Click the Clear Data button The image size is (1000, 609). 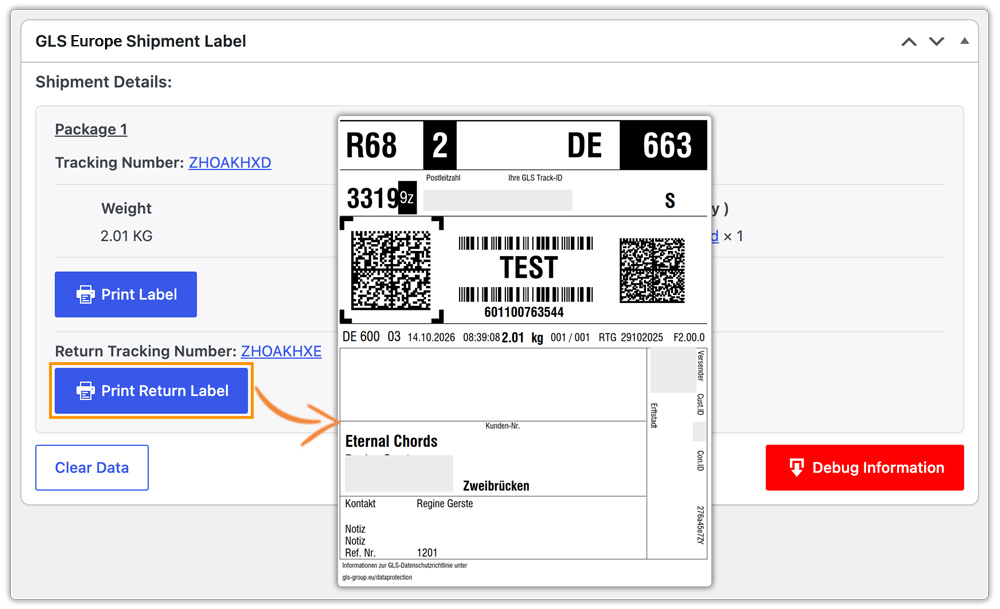(92, 467)
